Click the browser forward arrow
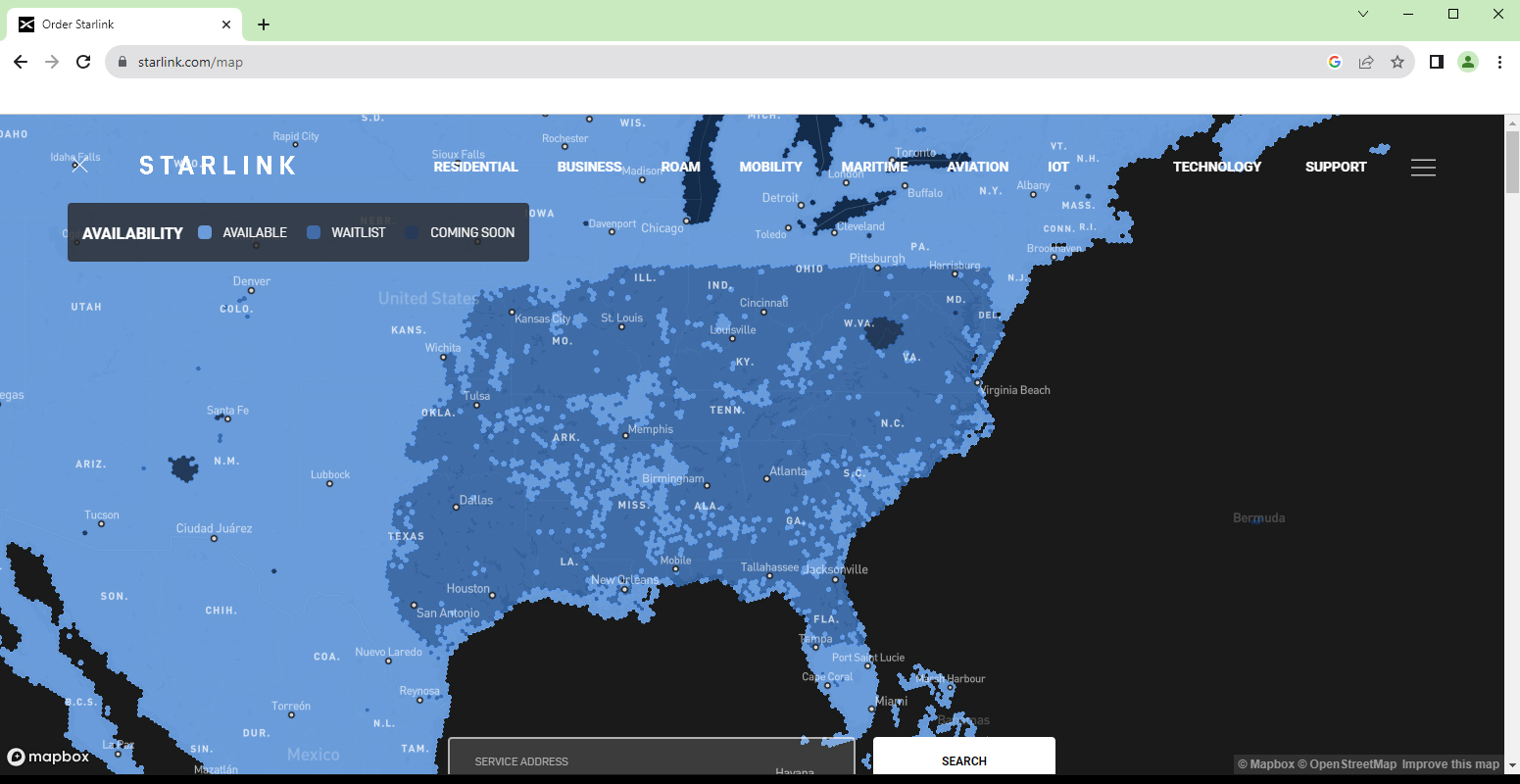The height and width of the screenshot is (784, 1520). point(52,62)
